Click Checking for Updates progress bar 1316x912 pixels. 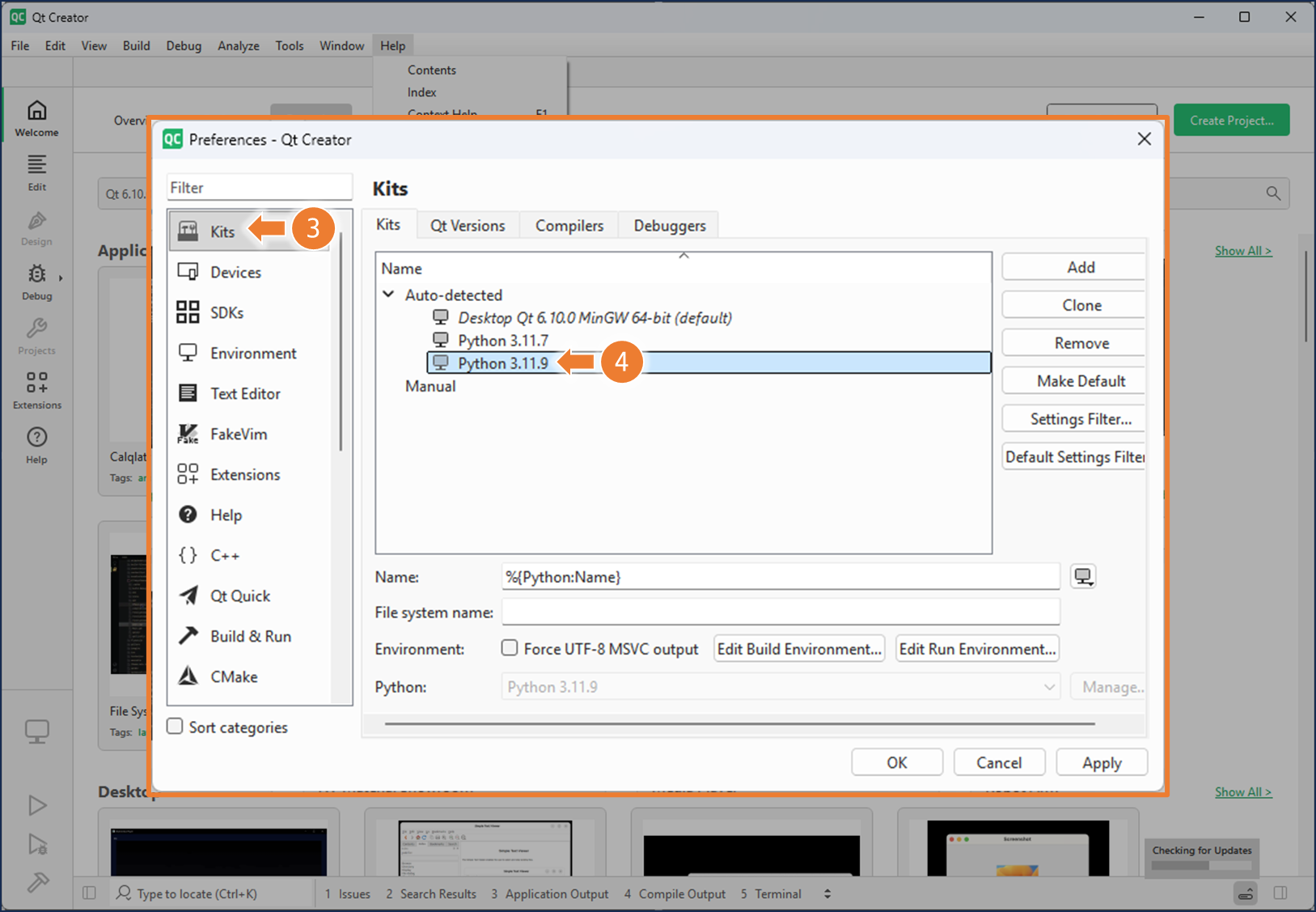tap(1201, 865)
